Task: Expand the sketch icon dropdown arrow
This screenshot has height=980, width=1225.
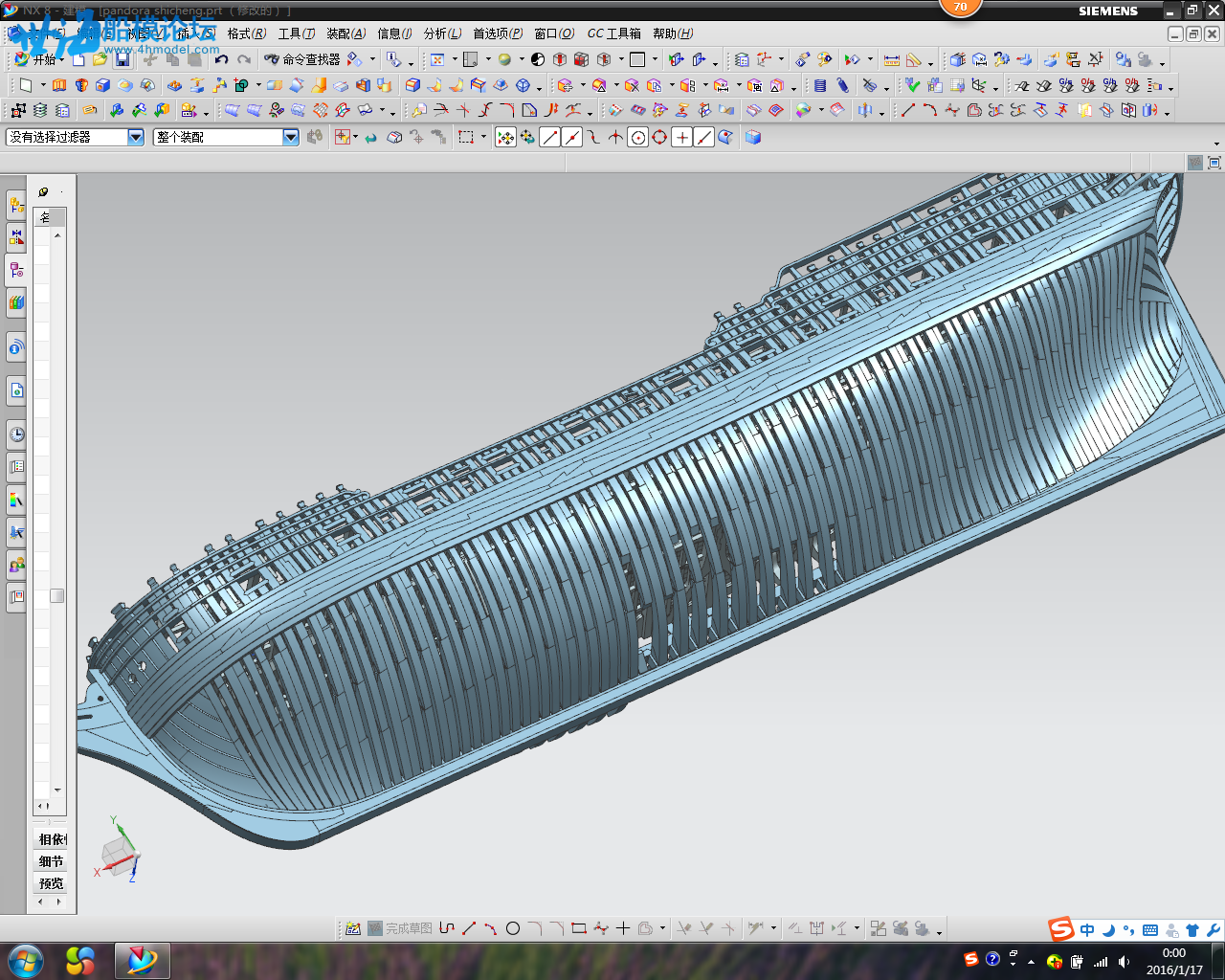Action: (42, 86)
